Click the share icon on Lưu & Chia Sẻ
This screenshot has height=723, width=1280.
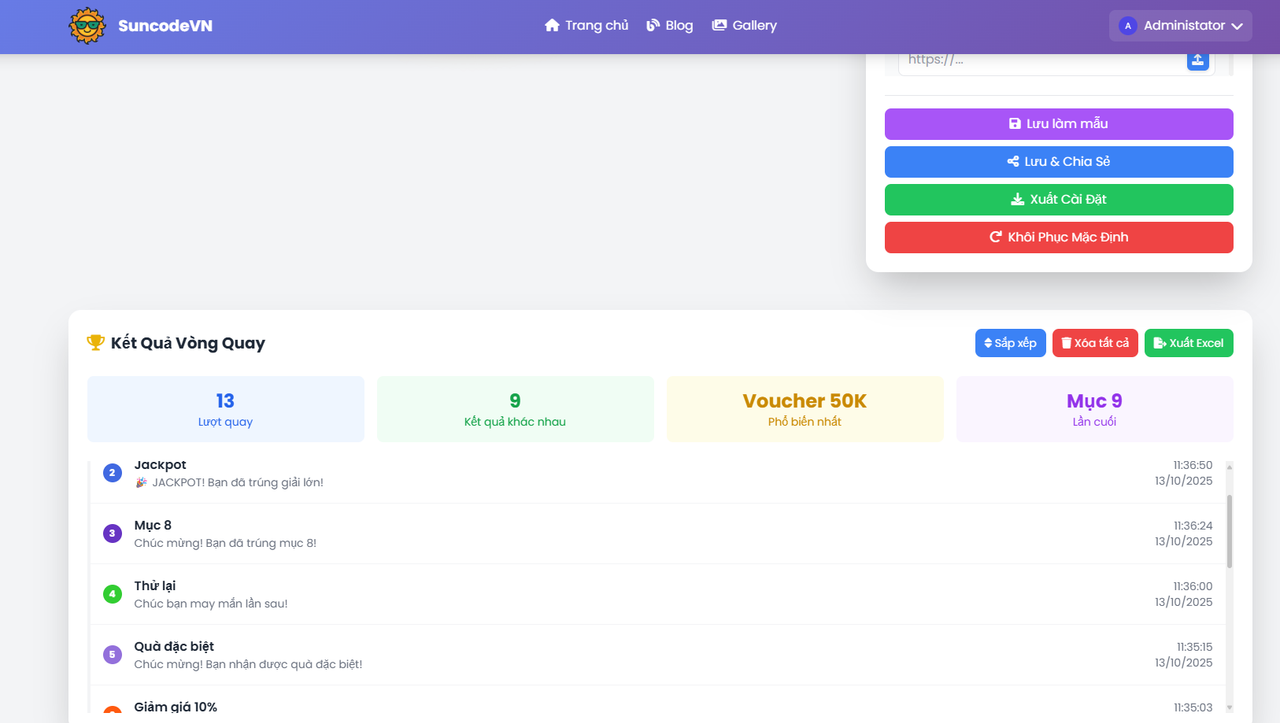(1013, 162)
